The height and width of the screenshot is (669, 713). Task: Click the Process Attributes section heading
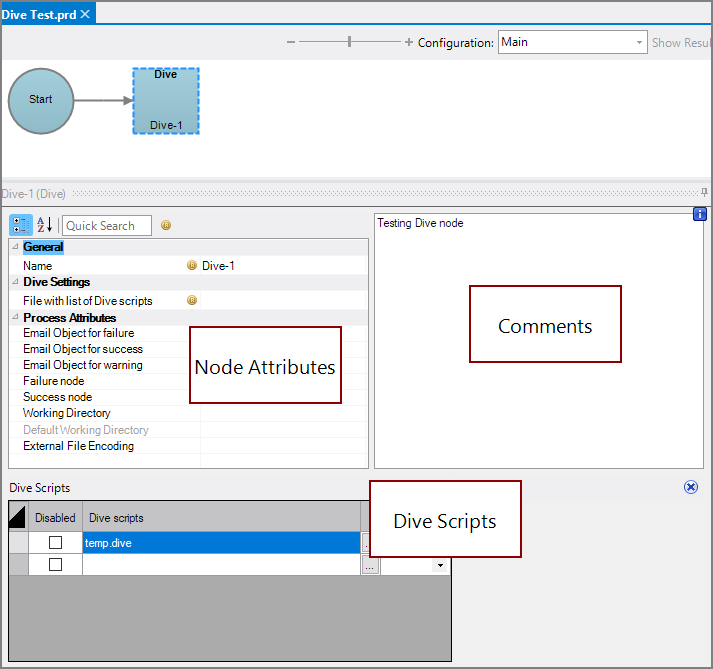70,317
